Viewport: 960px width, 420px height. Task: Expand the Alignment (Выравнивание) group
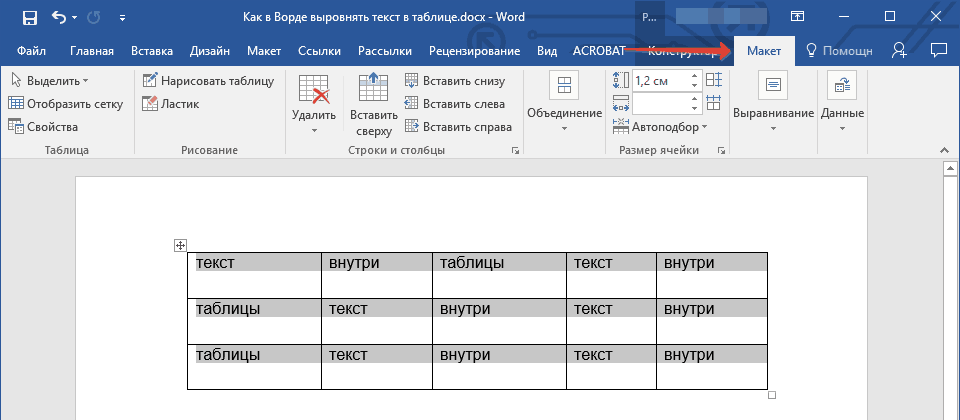pos(773,102)
